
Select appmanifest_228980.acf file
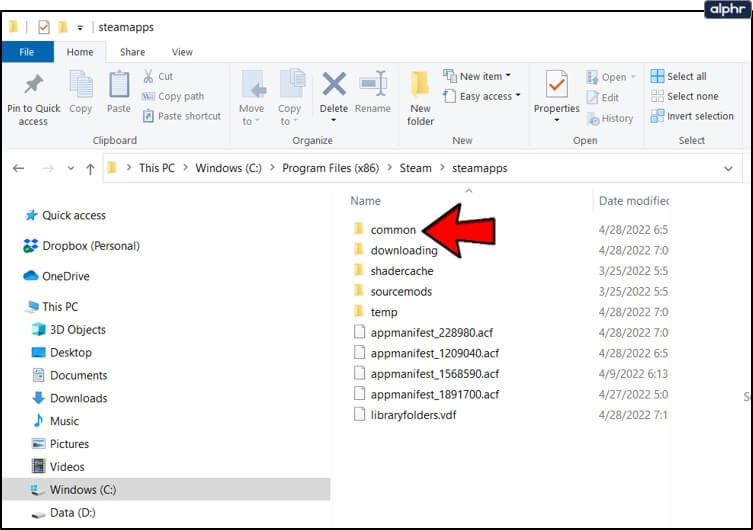coord(423,332)
